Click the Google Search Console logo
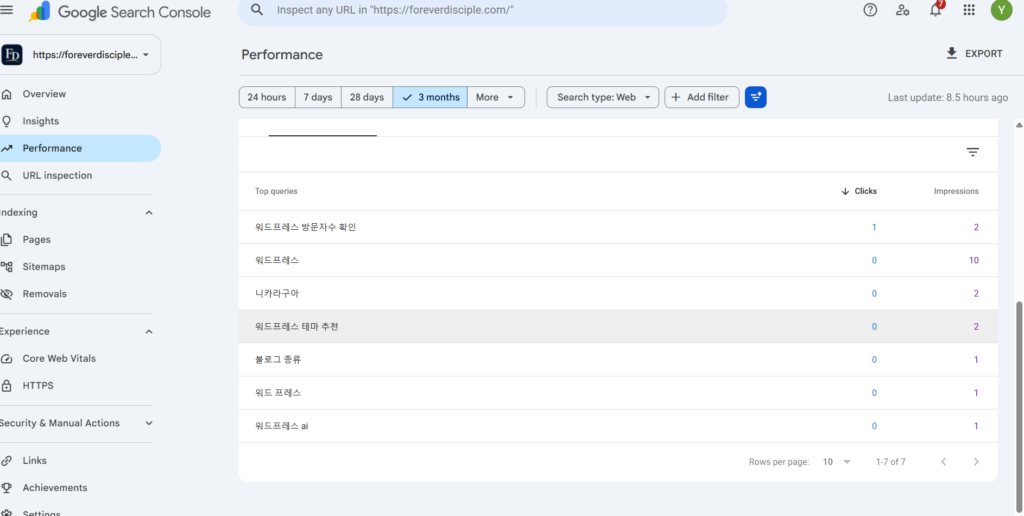 point(120,11)
